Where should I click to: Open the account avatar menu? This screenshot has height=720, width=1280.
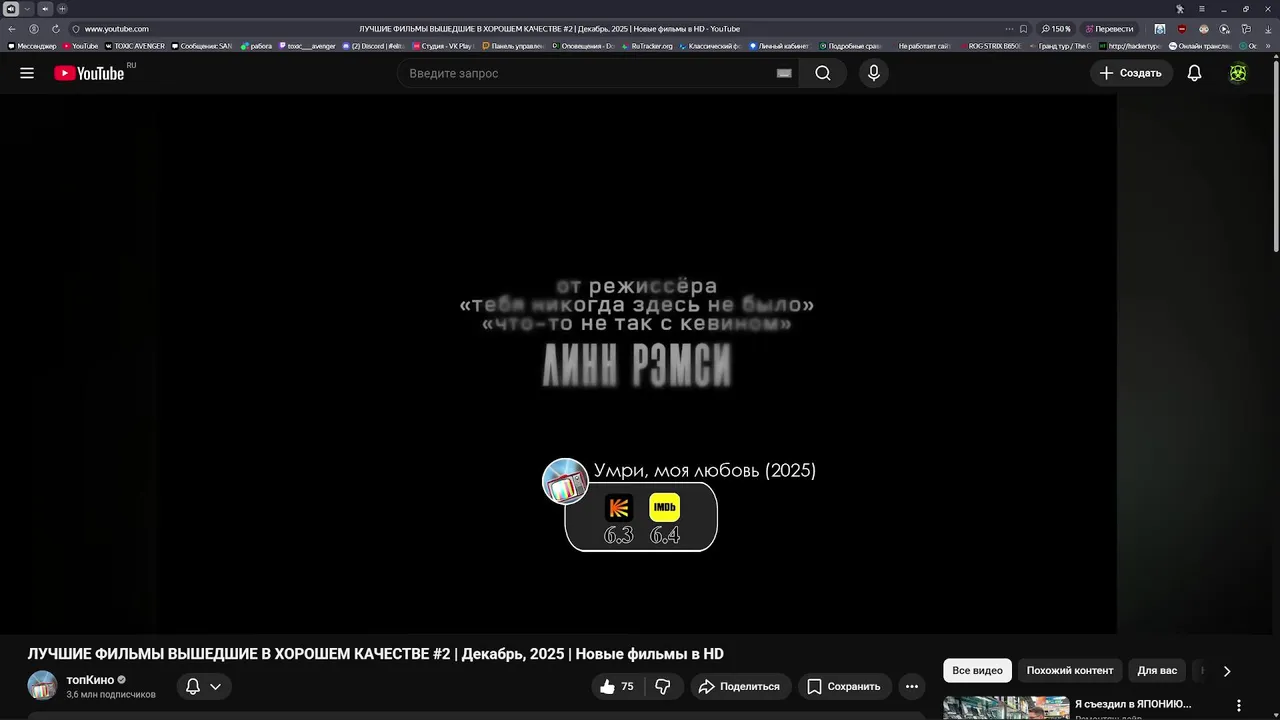pyautogui.click(x=1238, y=73)
